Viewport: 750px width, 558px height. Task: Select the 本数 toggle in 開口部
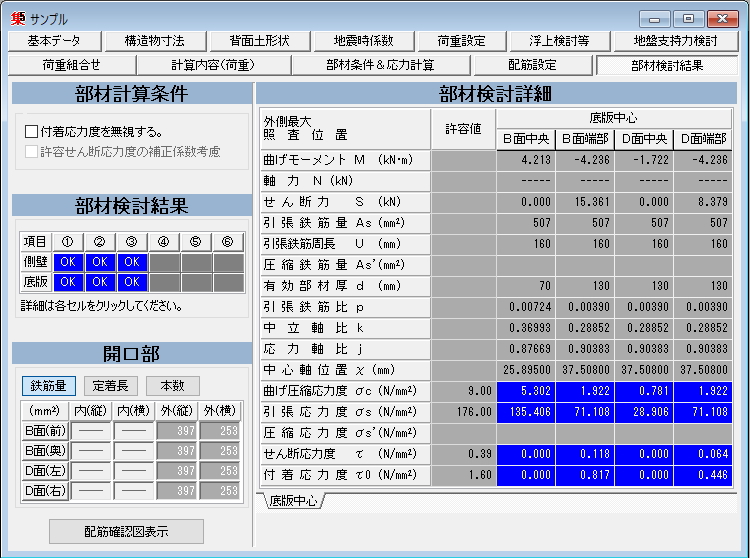point(172,386)
